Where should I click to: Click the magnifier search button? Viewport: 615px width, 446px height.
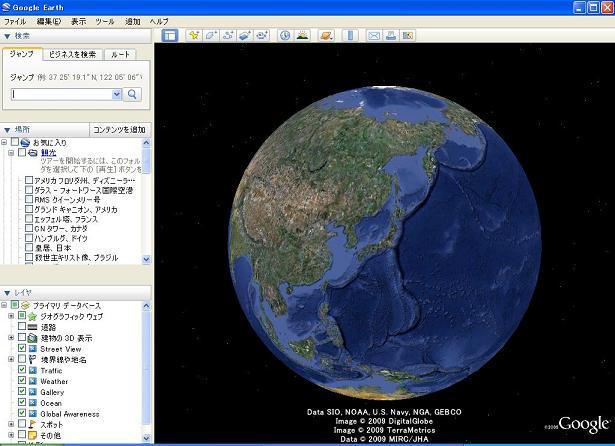click(x=132, y=94)
